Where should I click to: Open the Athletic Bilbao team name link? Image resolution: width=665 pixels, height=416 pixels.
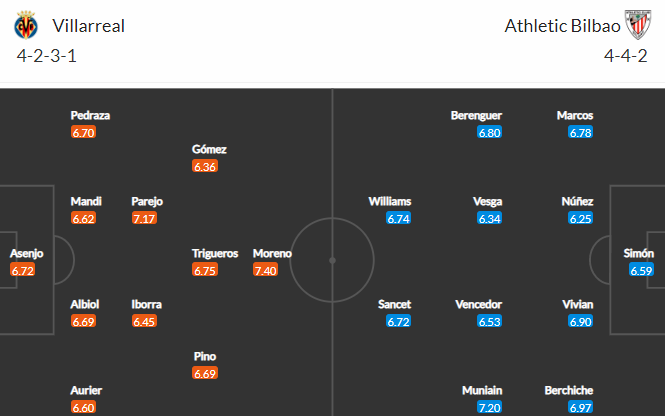(562, 26)
